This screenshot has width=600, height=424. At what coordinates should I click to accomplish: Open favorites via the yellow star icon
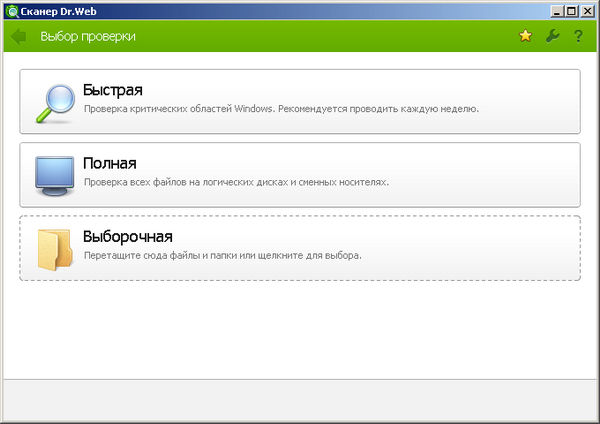click(525, 36)
